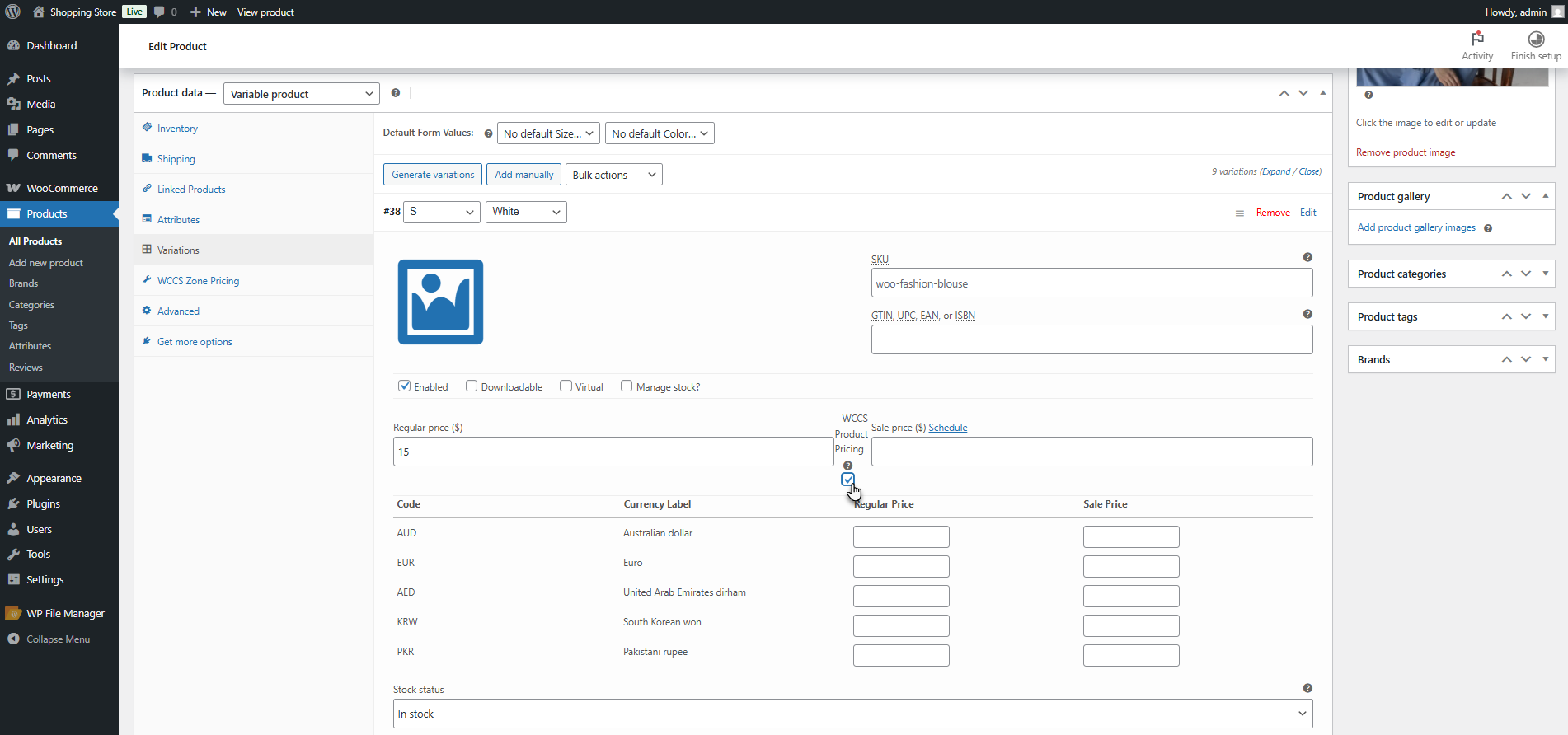
Task: Click the WordPress logo icon
Action: click(x=12, y=12)
